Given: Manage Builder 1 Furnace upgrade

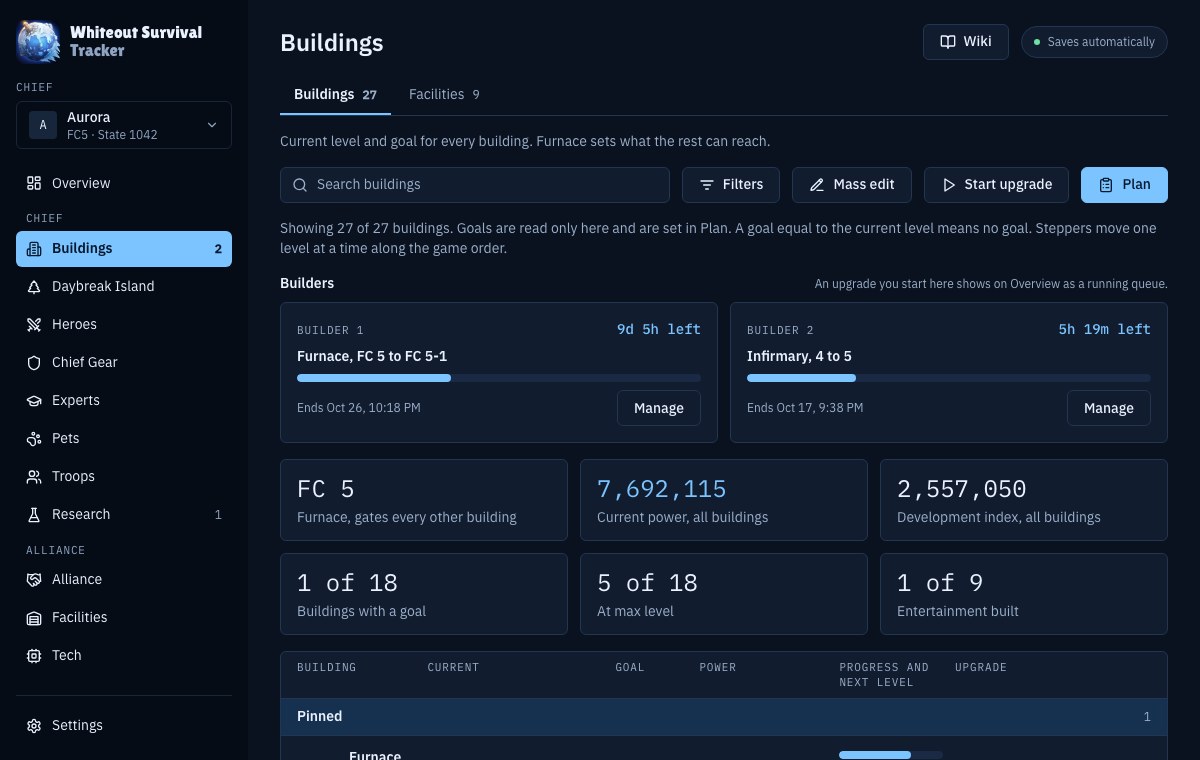Looking at the screenshot, I should point(659,408).
